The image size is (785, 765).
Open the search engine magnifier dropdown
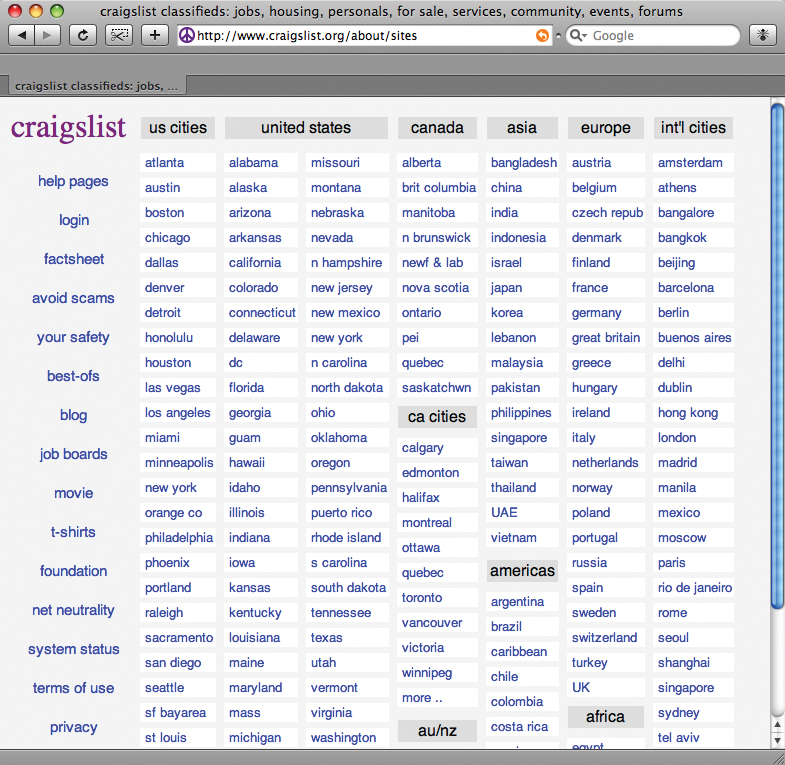click(578, 35)
